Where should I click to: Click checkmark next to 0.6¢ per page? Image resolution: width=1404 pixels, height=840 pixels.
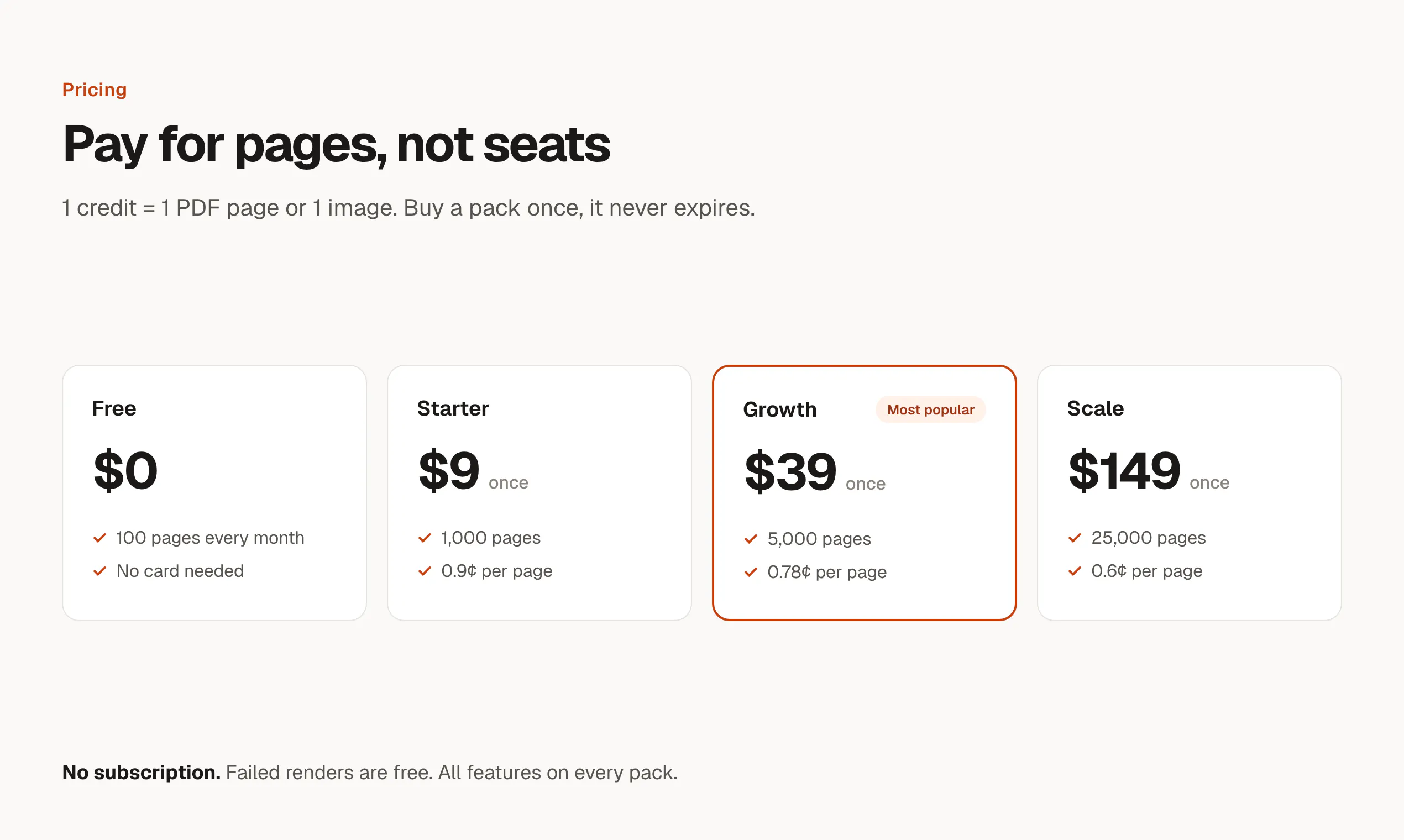[x=1075, y=570]
